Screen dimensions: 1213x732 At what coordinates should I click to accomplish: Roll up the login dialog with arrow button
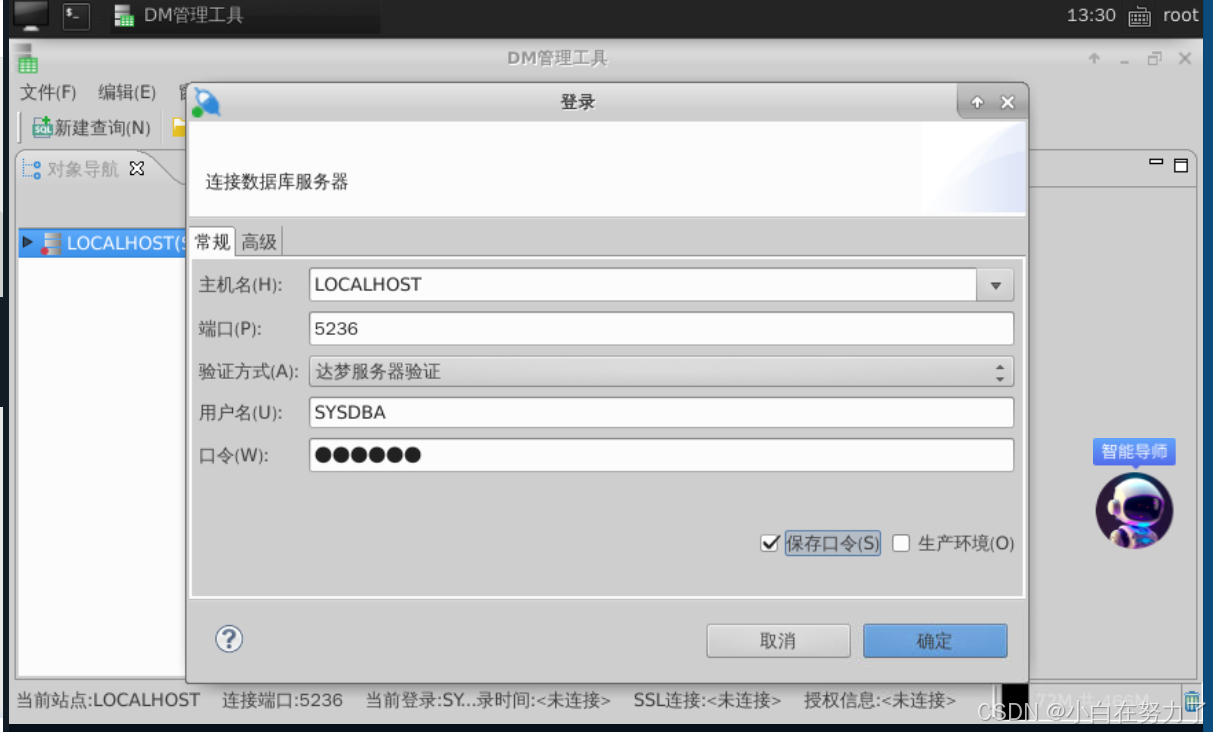[x=977, y=102]
